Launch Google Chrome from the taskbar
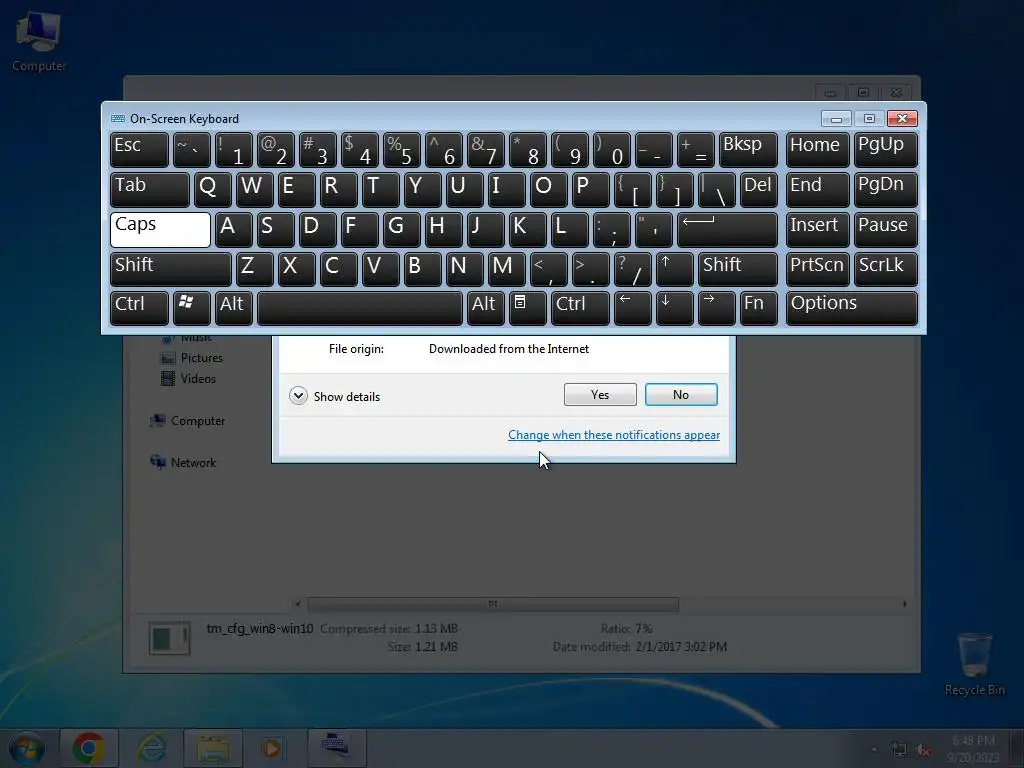The height and width of the screenshot is (768, 1024). pyautogui.click(x=89, y=748)
